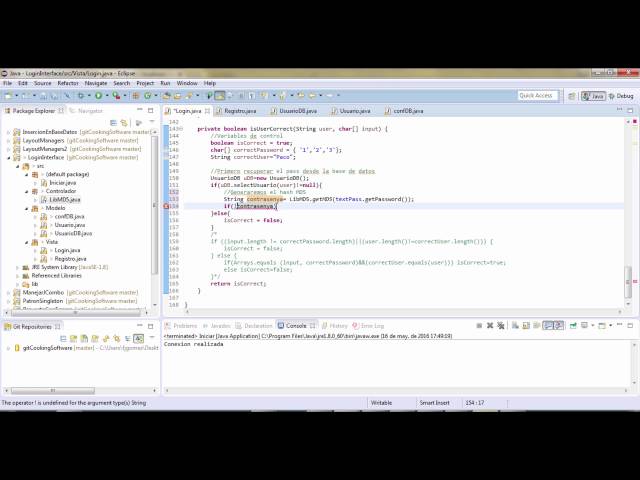Click the Terminate stop square in Console
The width and height of the screenshot is (640, 480).
click(x=479, y=325)
